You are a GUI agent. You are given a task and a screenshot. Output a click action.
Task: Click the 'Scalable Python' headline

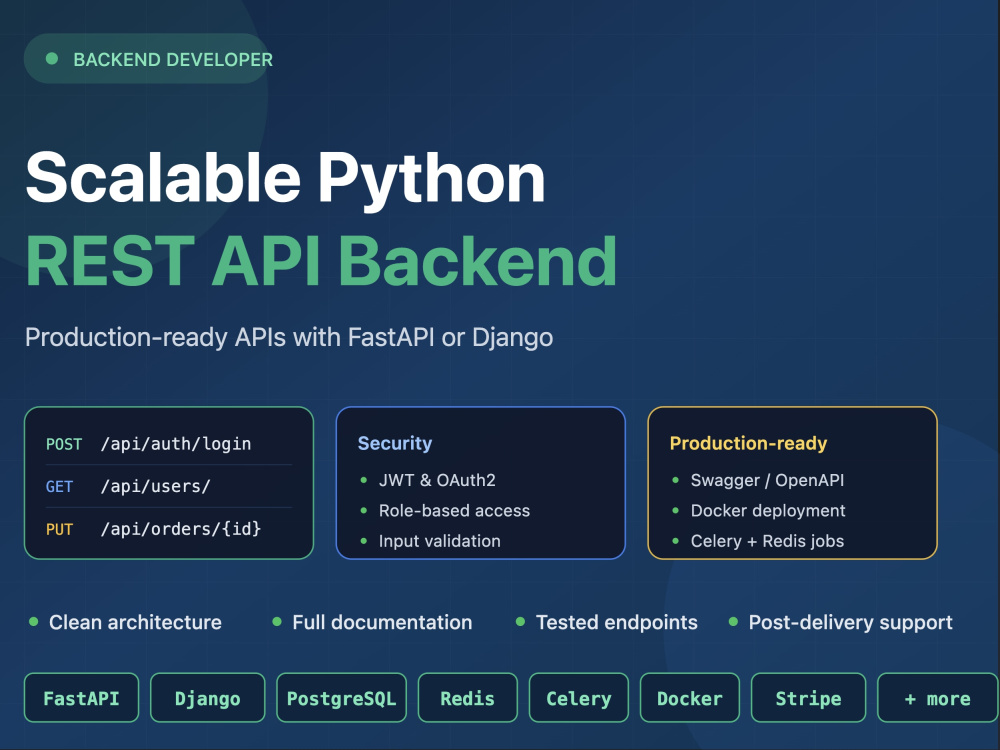tap(285, 178)
